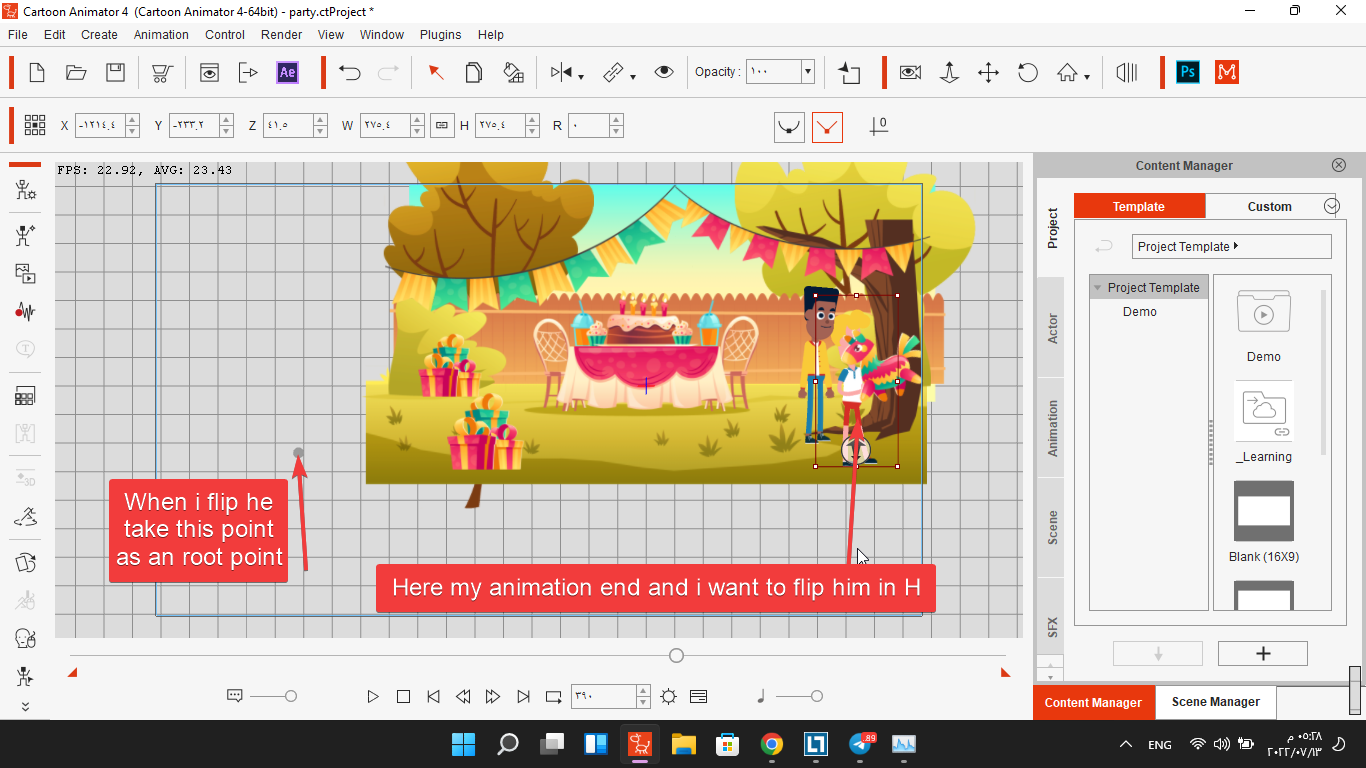Image resolution: width=1366 pixels, height=768 pixels.
Task: Select the linear V transition button
Action: pos(827,127)
